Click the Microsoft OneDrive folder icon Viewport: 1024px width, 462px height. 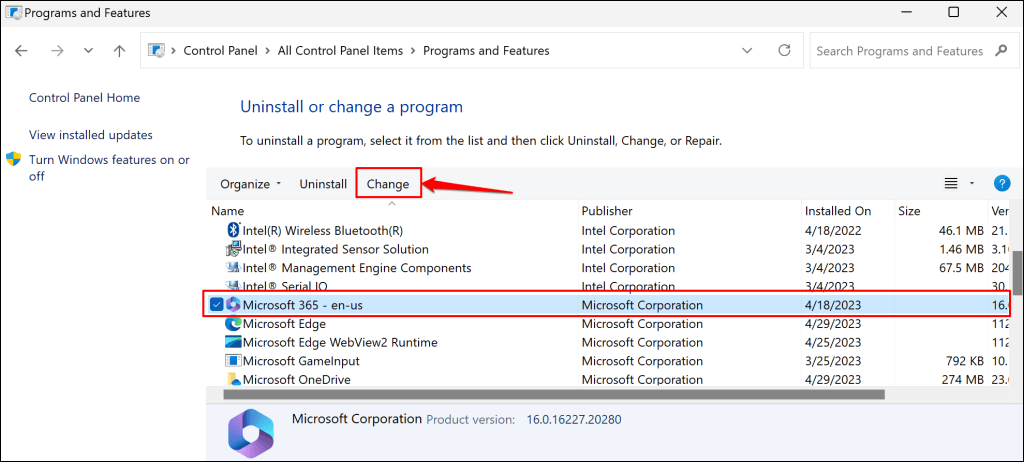point(233,380)
